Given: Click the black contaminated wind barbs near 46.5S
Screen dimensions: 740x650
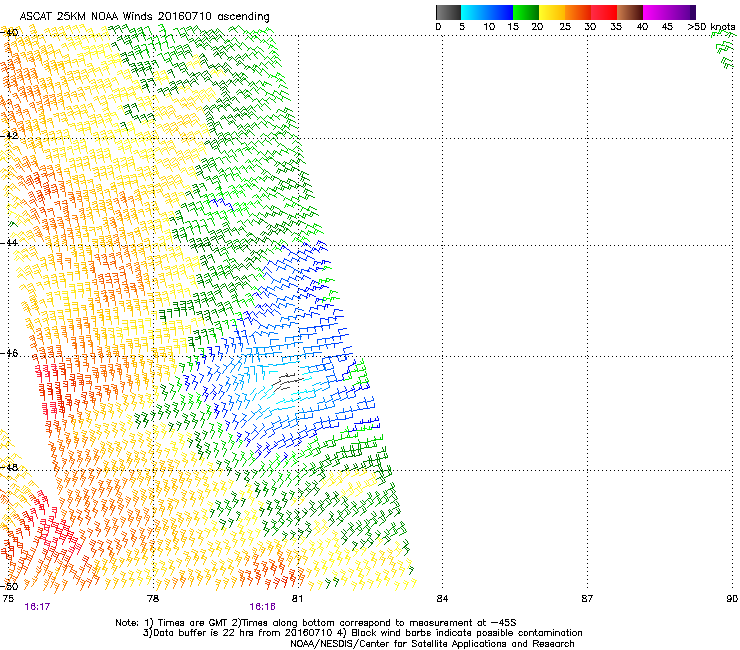Looking at the screenshot, I should 287,381.
